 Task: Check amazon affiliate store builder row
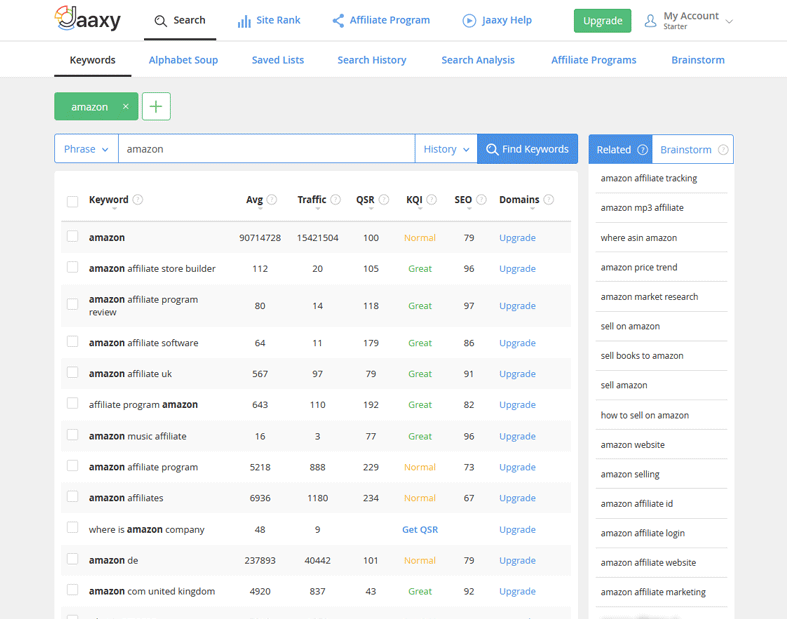click(72, 267)
